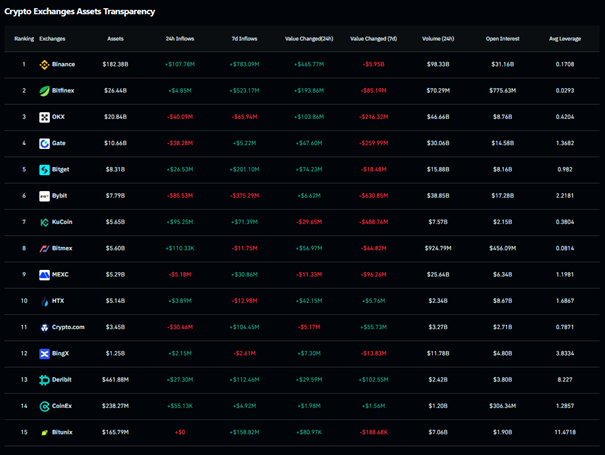The image size is (605, 455).
Task: Select the KuCoin logo icon
Action: (44, 222)
